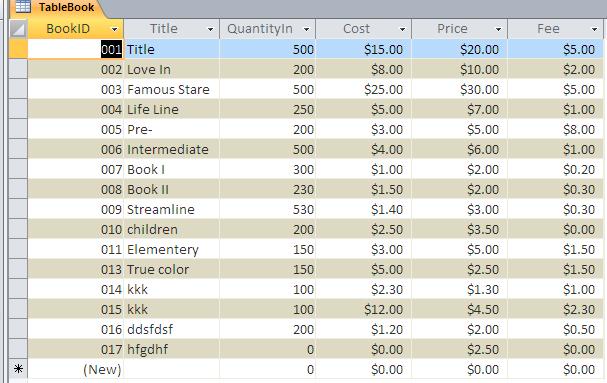Click the Title cell containing Famous Stare
607x383 pixels.
click(x=171, y=89)
